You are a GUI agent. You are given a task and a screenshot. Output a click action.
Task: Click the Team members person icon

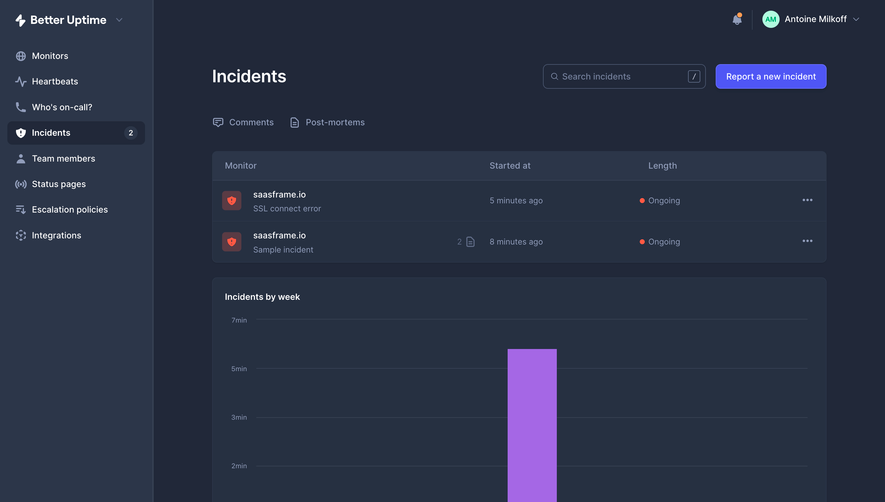pos(21,159)
